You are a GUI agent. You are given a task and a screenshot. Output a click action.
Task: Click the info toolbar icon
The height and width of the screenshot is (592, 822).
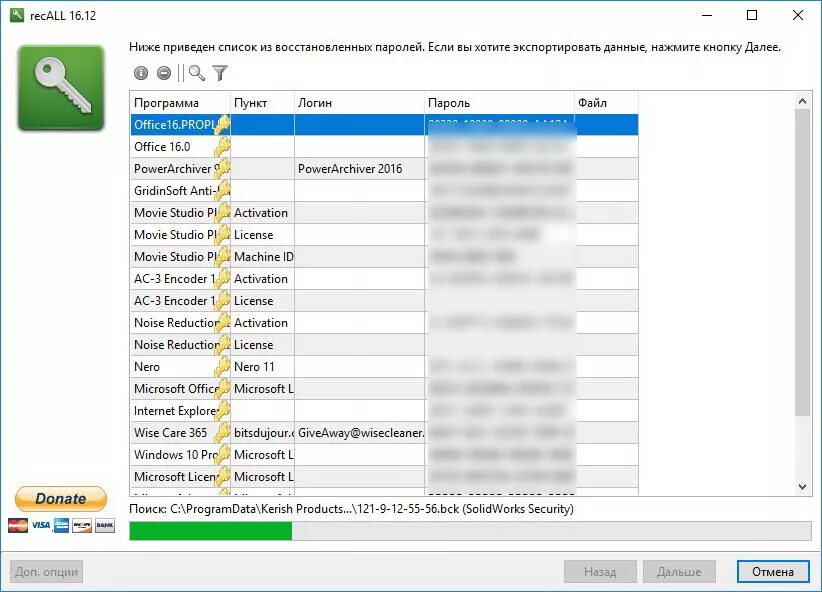(140, 73)
